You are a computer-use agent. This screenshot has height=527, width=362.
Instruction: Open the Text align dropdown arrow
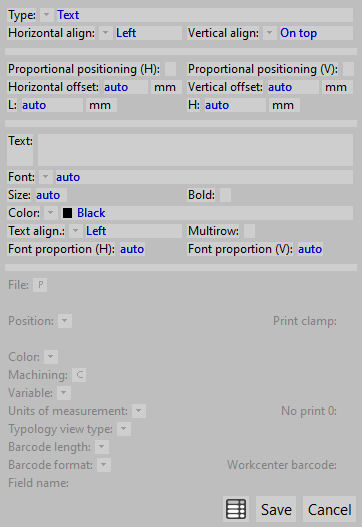tap(76, 231)
